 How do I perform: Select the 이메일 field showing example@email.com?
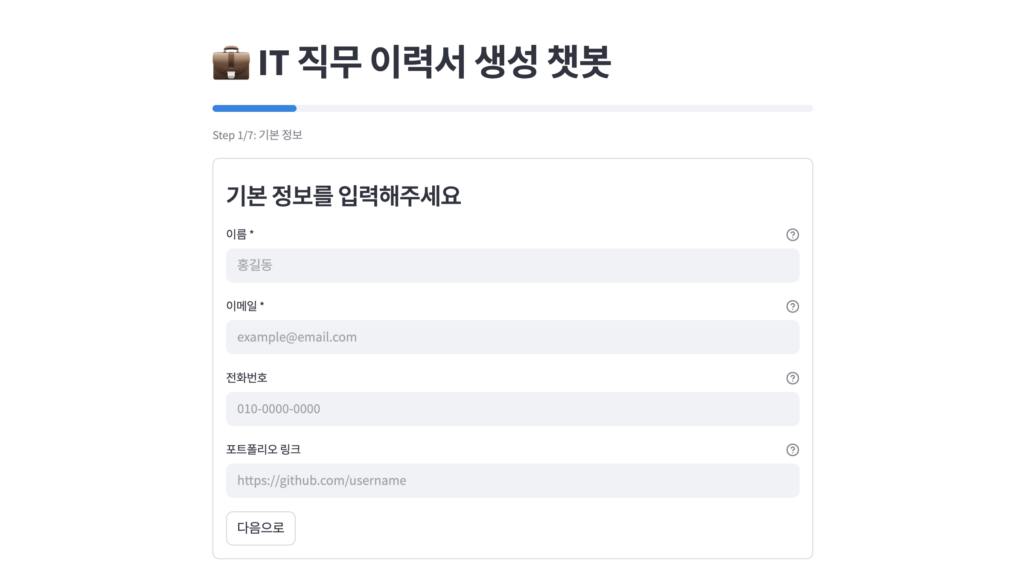point(513,337)
